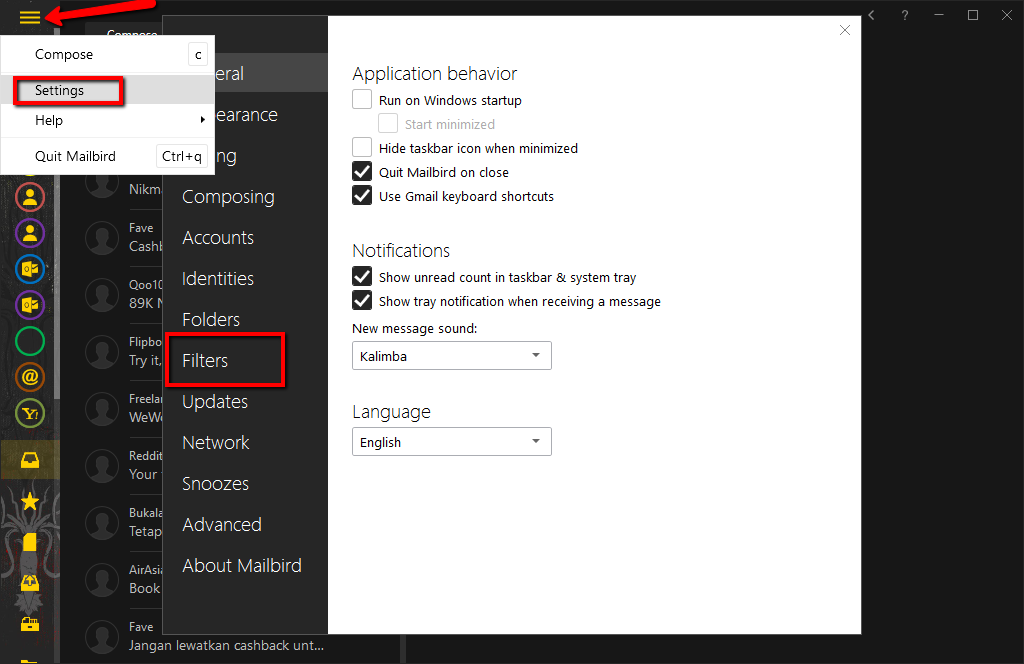Image resolution: width=1024 pixels, height=664 pixels.
Task: Click the Reddit sender avatar
Action: coord(102,465)
